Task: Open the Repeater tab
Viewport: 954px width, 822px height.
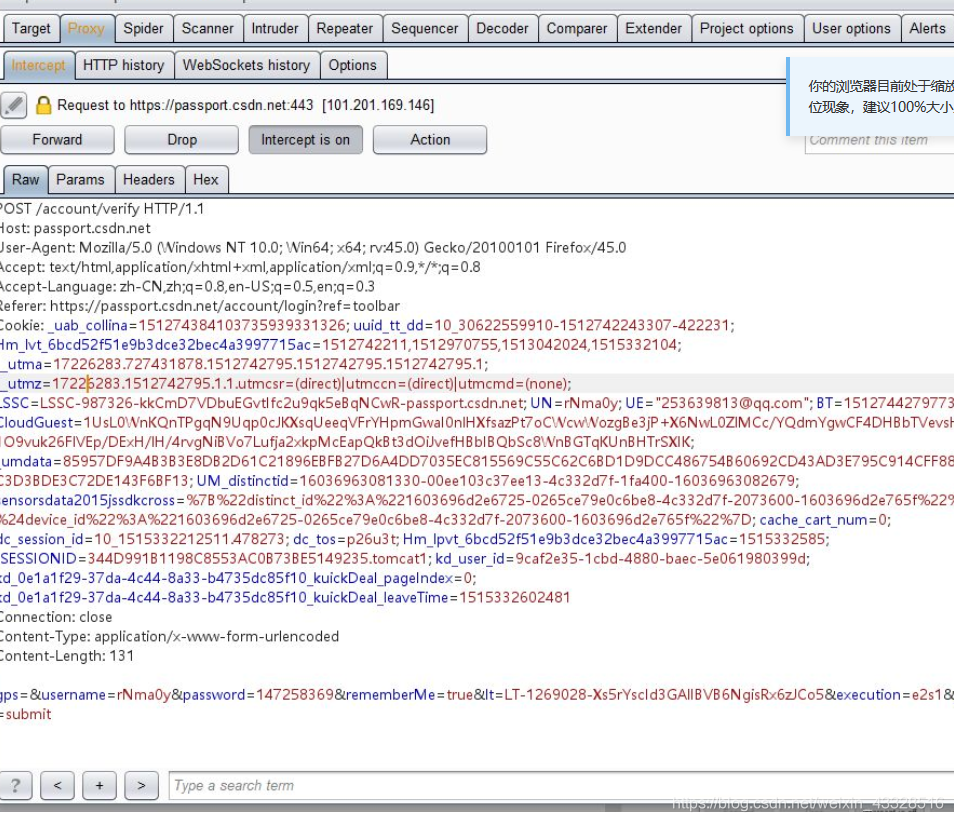Action: [x=344, y=29]
